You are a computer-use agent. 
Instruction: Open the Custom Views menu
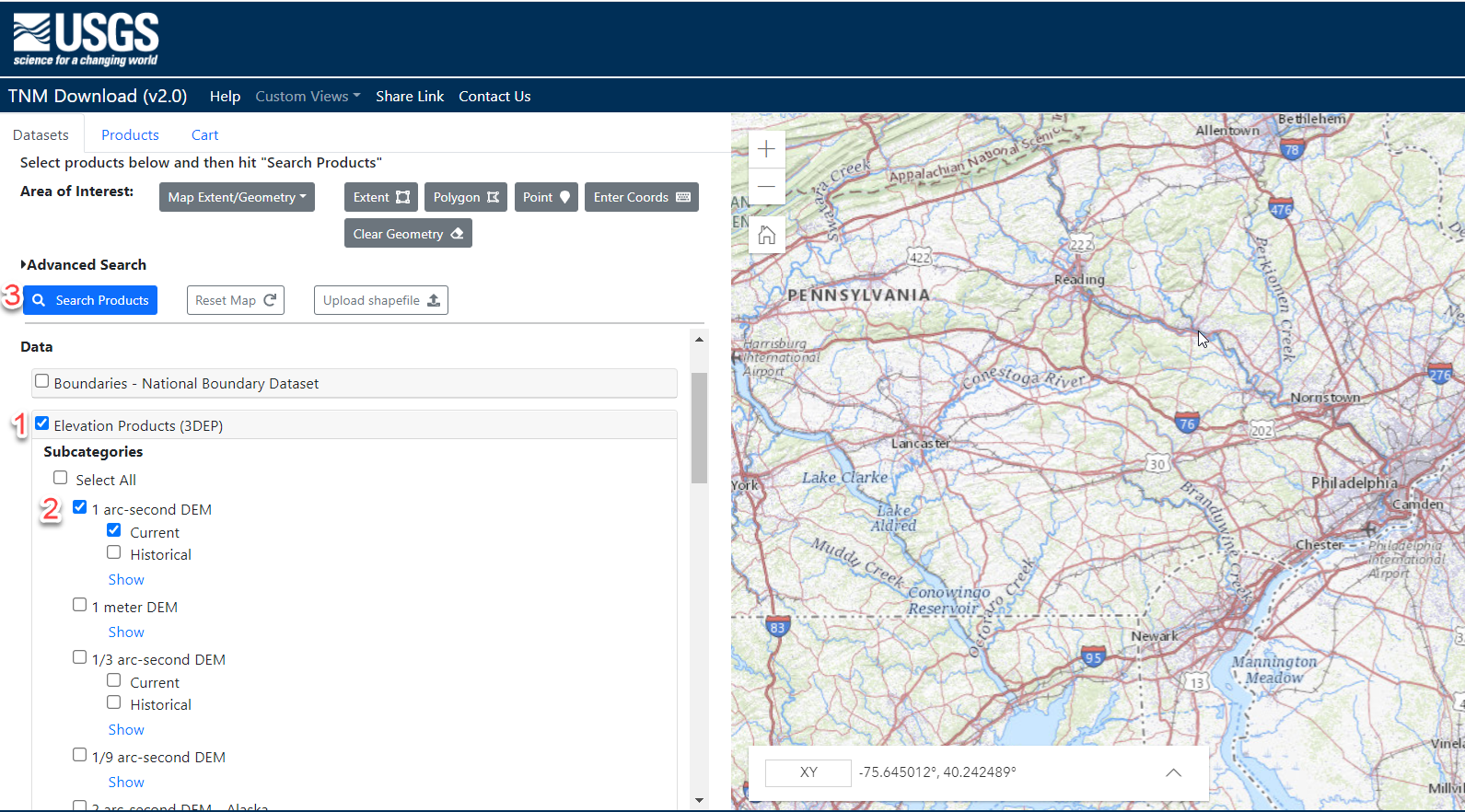pyautogui.click(x=308, y=97)
